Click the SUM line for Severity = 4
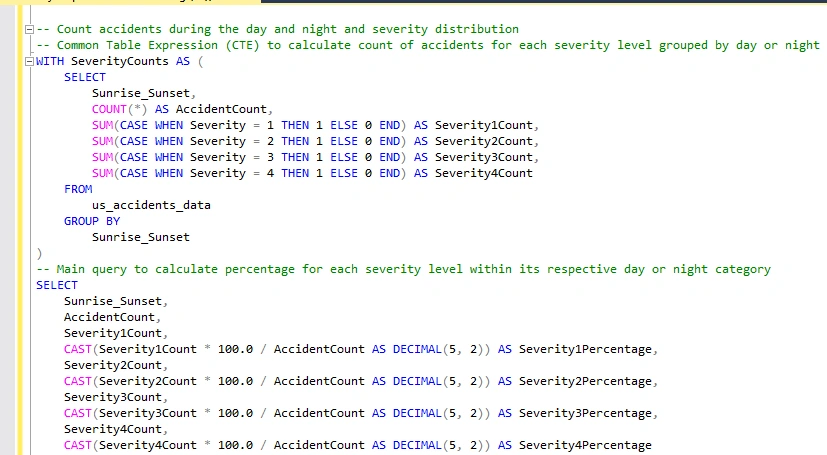The image size is (827, 455). tap(312, 173)
